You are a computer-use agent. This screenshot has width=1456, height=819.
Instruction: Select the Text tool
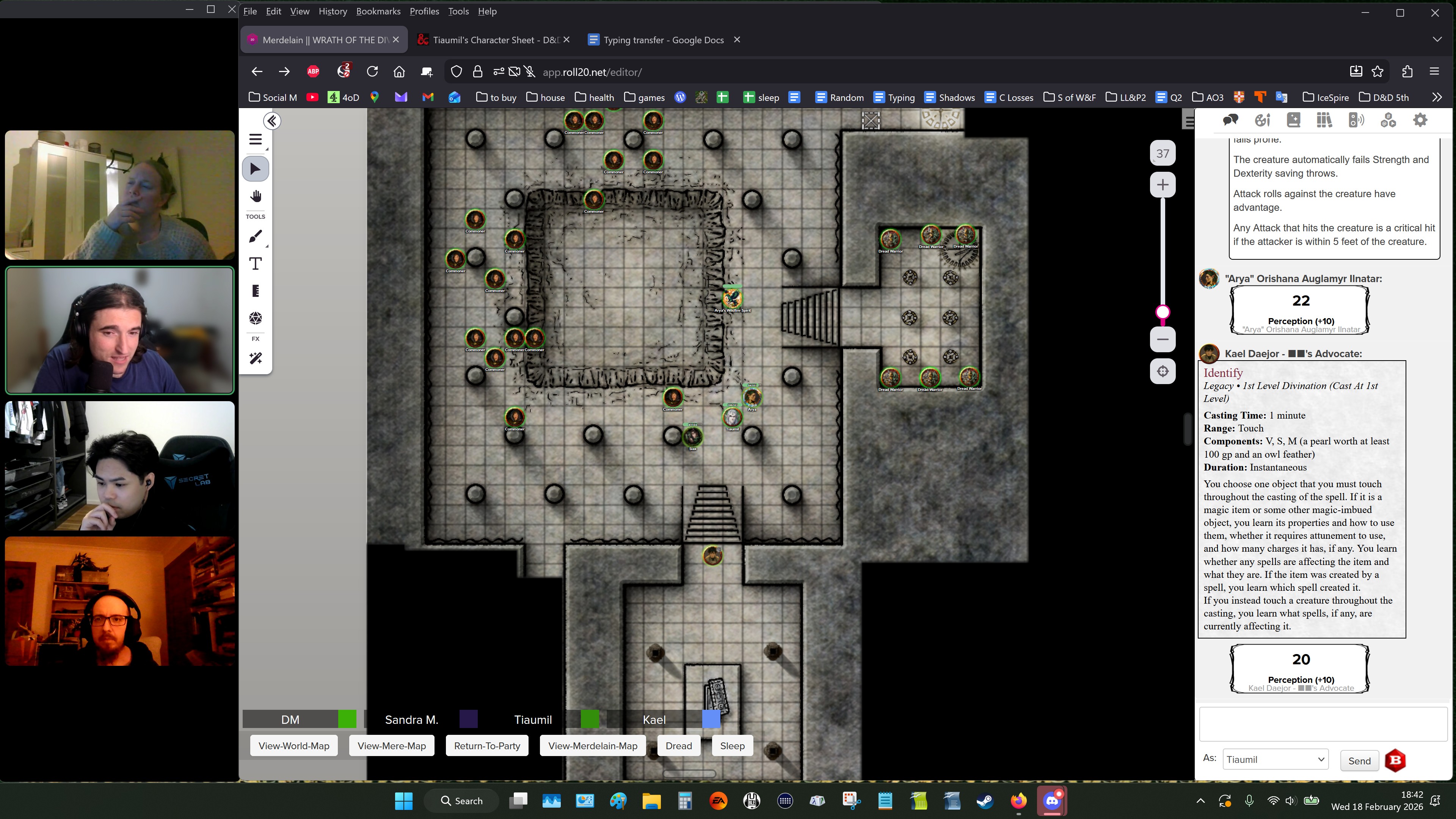[x=256, y=264]
